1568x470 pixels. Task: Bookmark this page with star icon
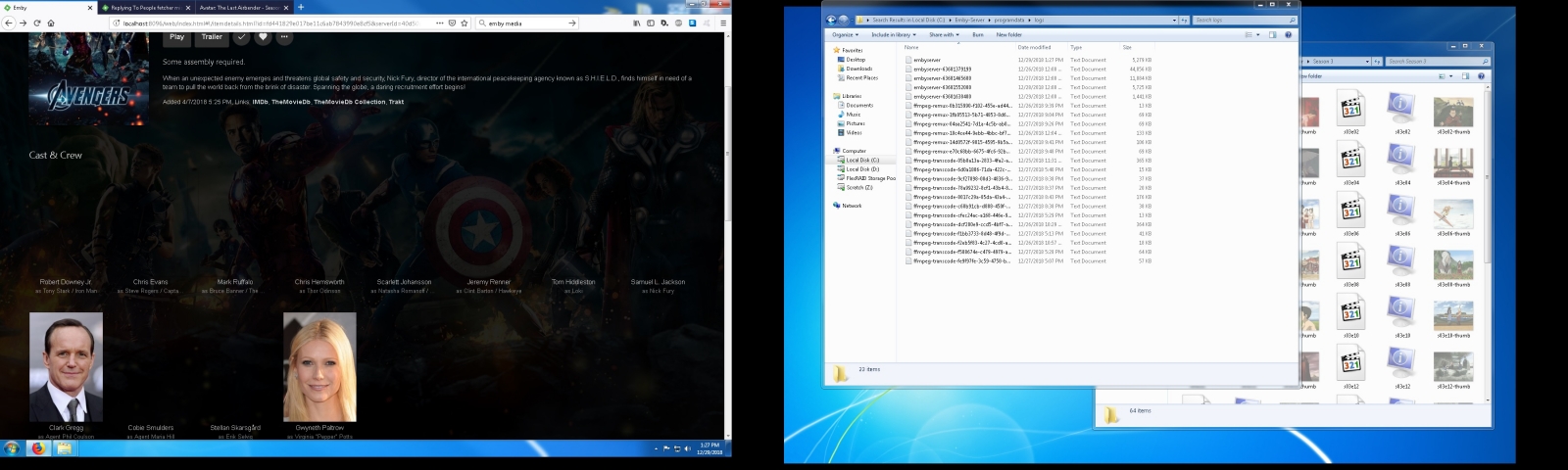click(464, 23)
